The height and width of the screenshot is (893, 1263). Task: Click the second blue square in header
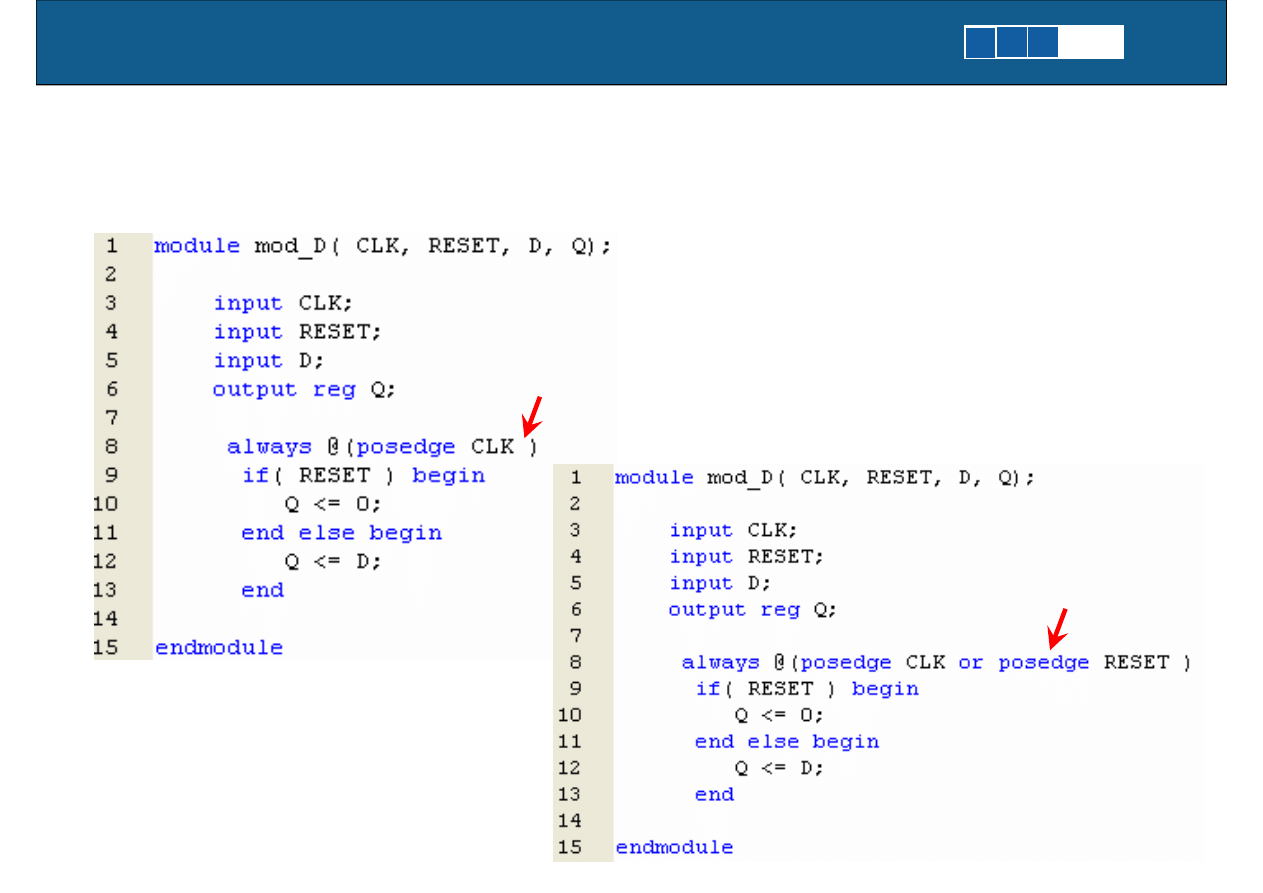[1012, 42]
